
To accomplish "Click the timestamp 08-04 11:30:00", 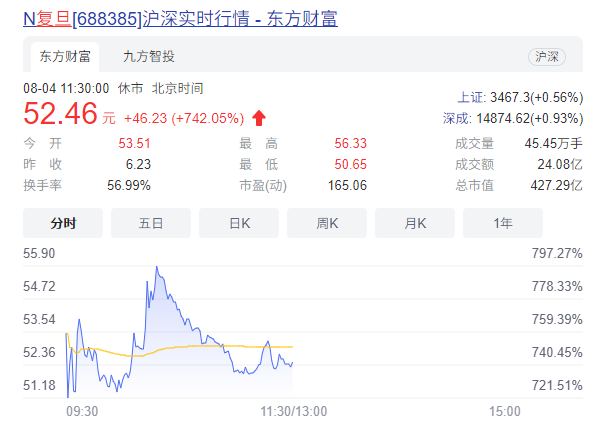I will click(66, 88).
